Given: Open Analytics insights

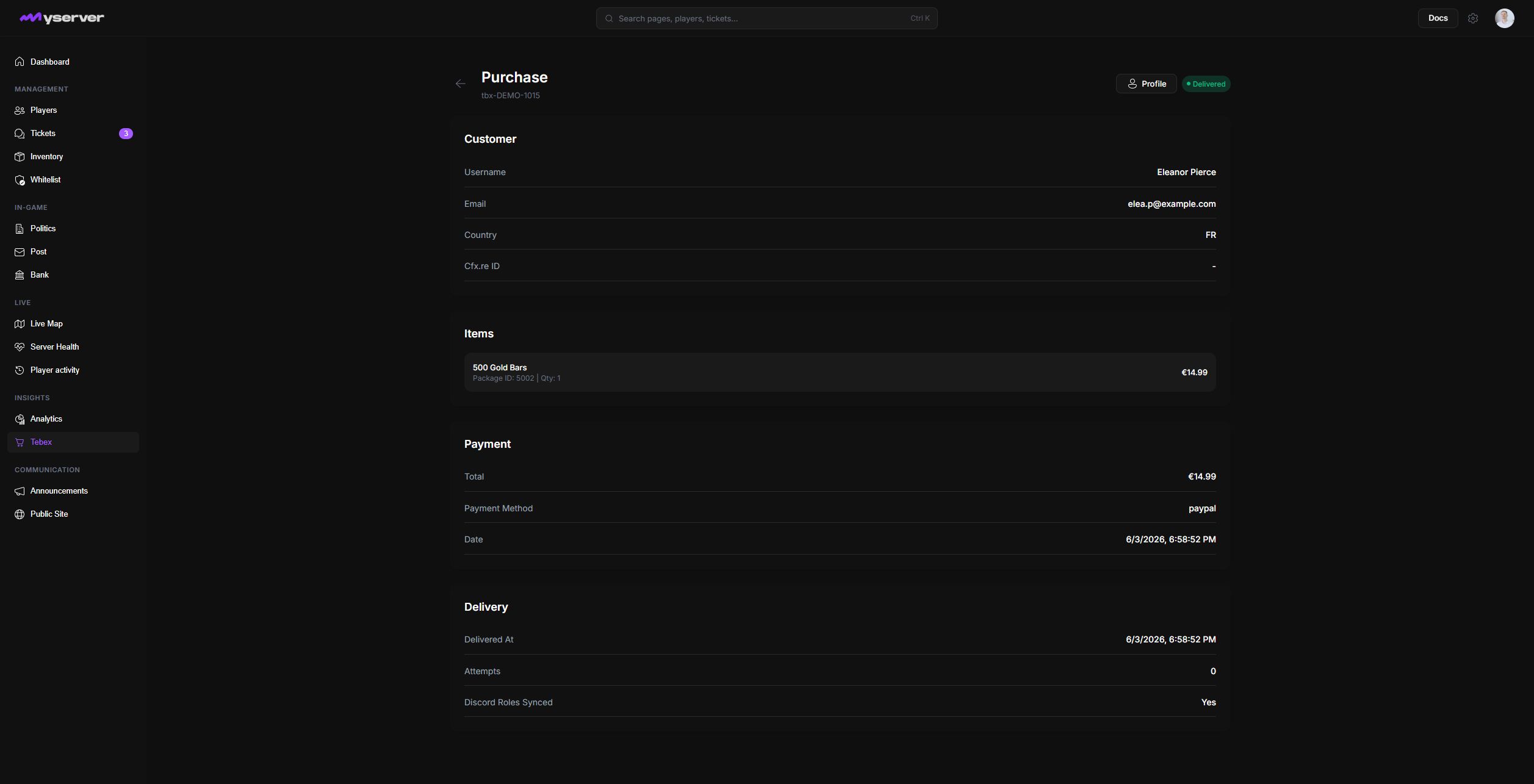Looking at the screenshot, I should pos(73,419).
